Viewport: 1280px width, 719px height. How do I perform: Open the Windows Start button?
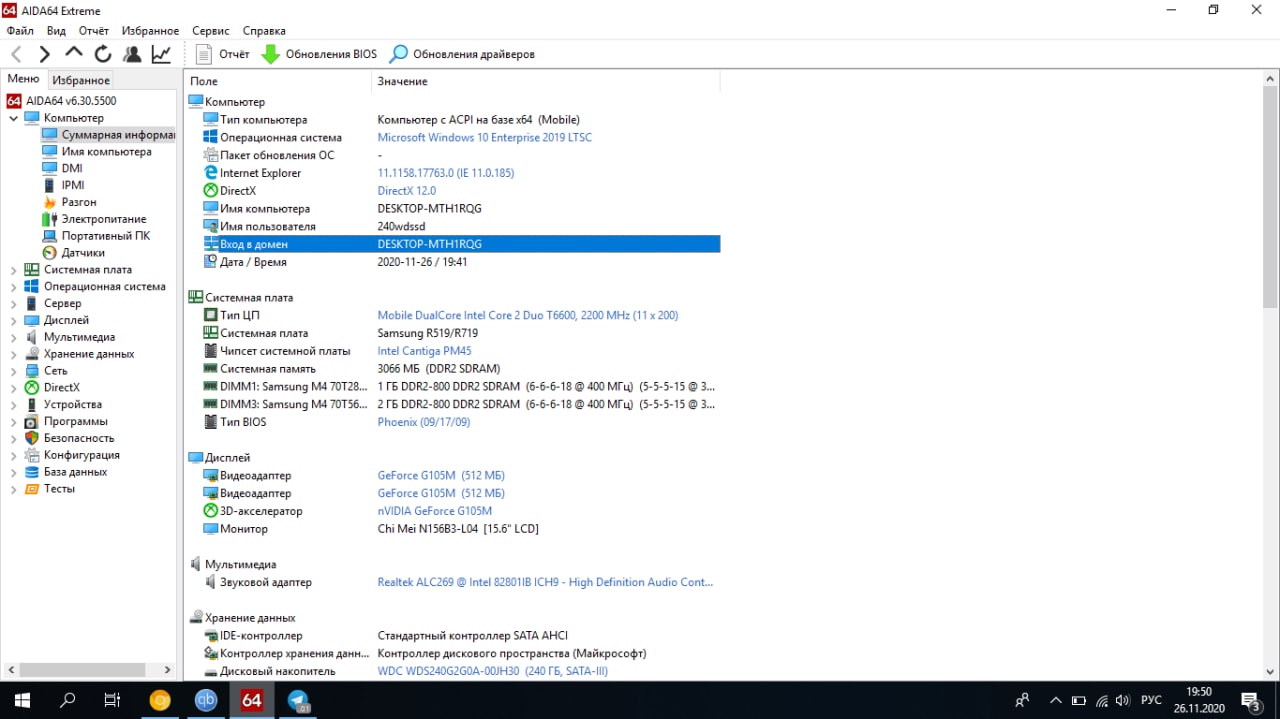[x=21, y=700]
